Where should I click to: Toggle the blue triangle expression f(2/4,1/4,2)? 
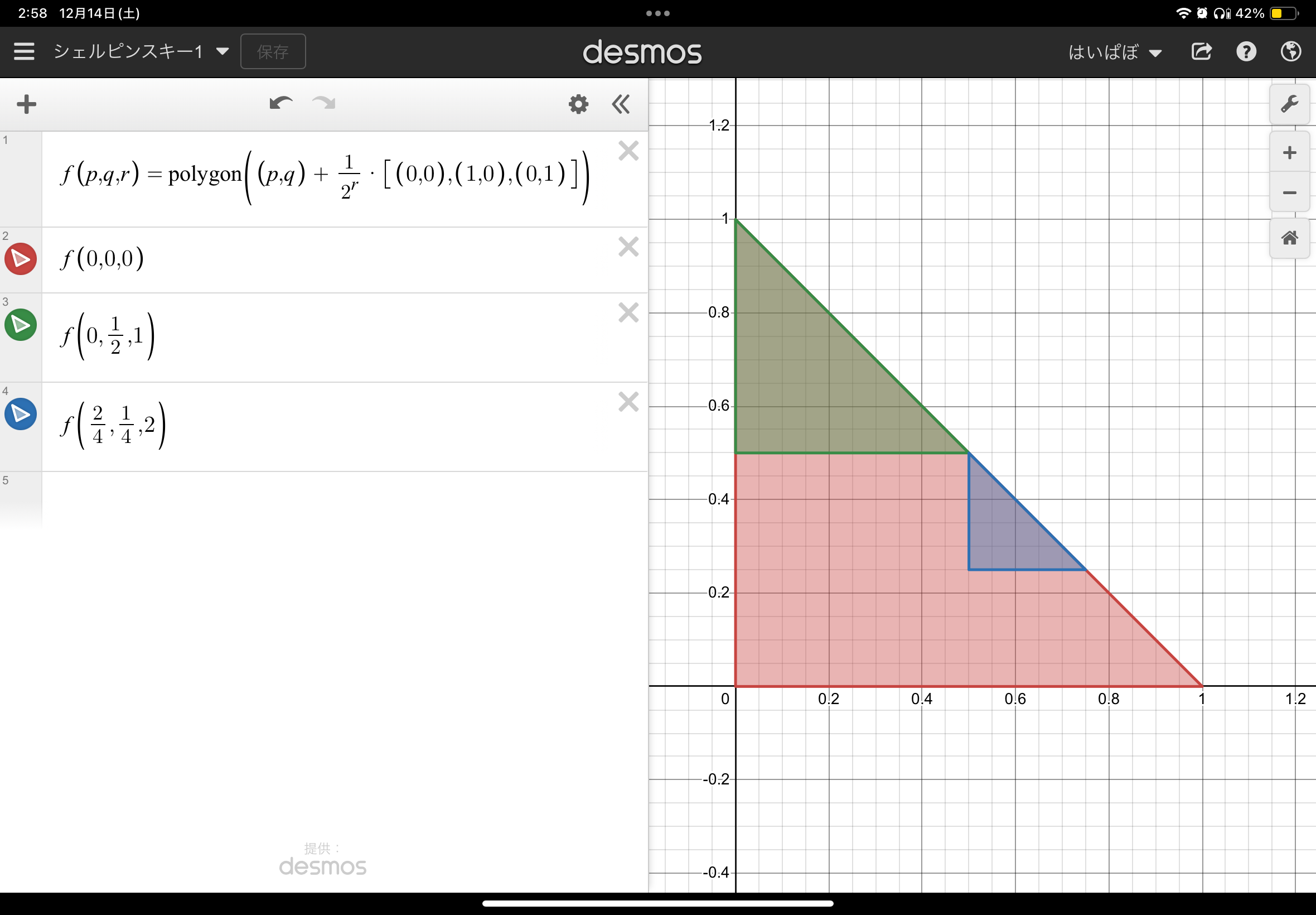(21, 413)
